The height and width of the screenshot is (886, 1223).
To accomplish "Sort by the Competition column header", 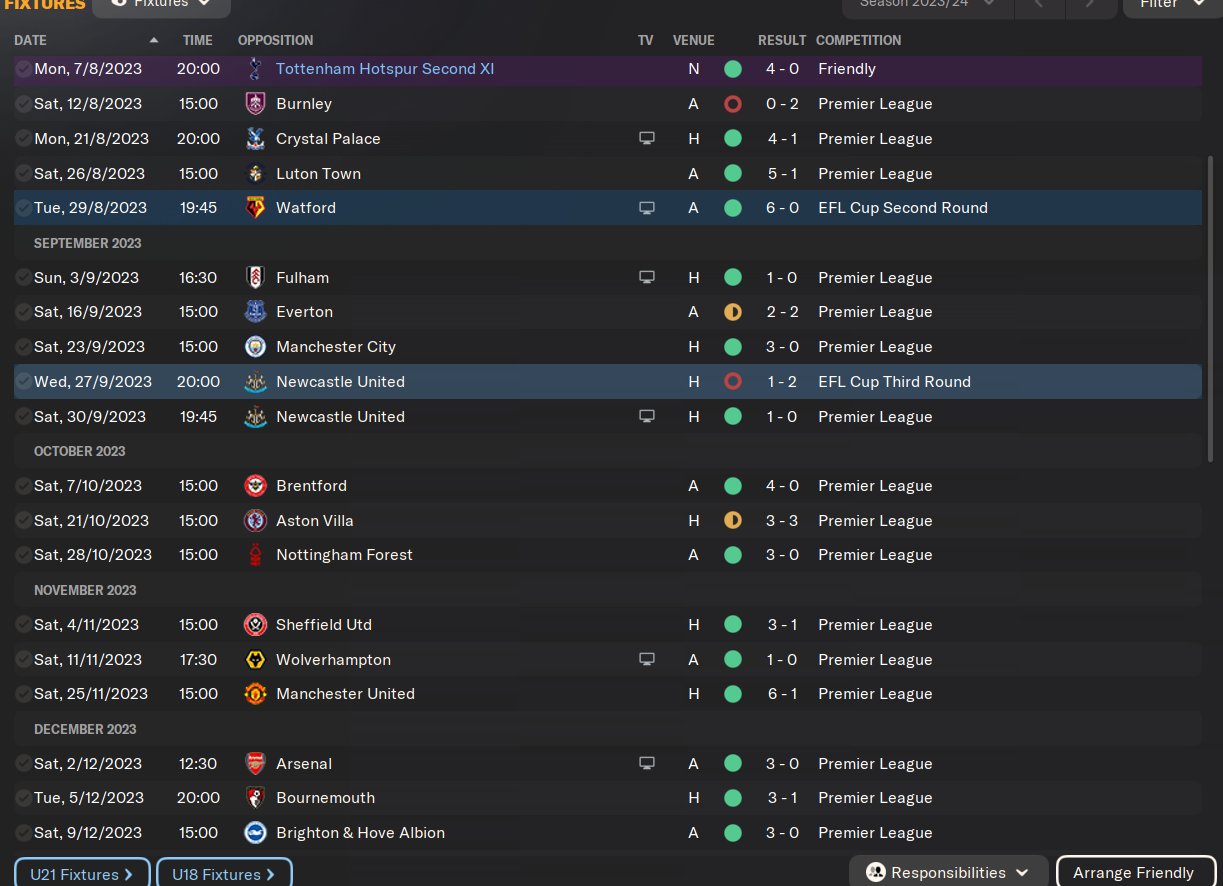I will [x=858, y=41].
